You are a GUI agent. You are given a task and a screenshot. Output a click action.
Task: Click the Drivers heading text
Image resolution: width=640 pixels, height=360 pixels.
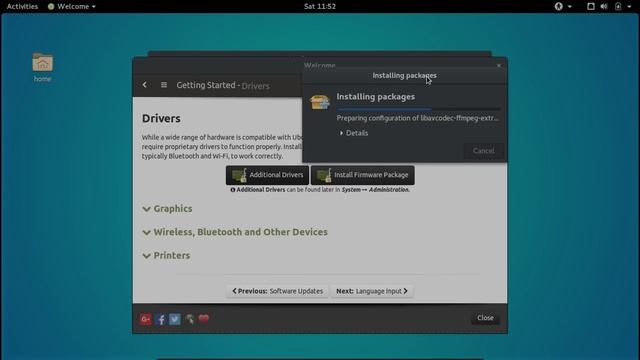[x=161, y=118]
